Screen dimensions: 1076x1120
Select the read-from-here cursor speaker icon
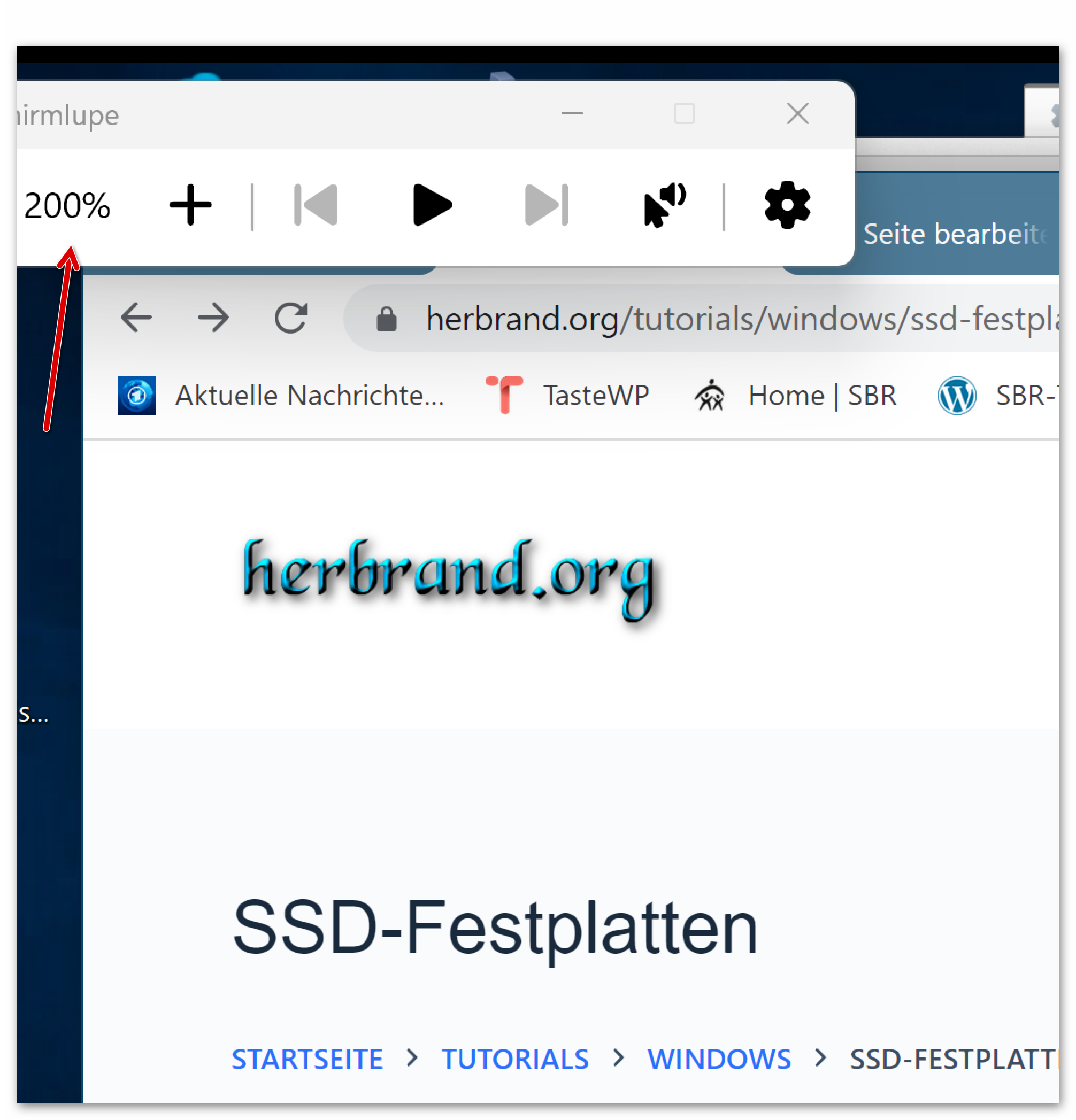(x=664, y=205)
